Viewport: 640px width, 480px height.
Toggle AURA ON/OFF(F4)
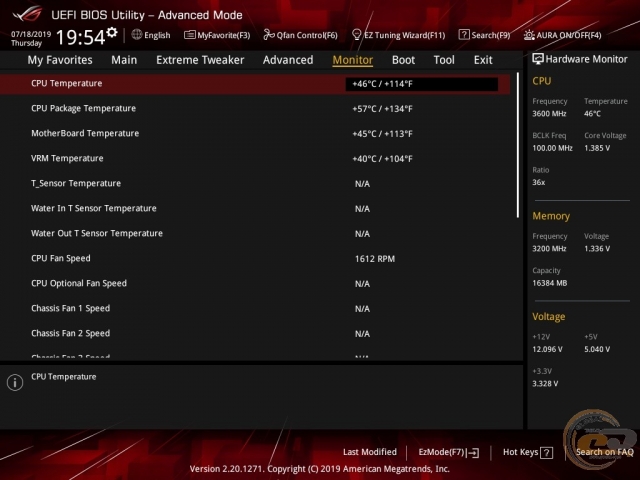pyautogui.click(x=562, y=35)
